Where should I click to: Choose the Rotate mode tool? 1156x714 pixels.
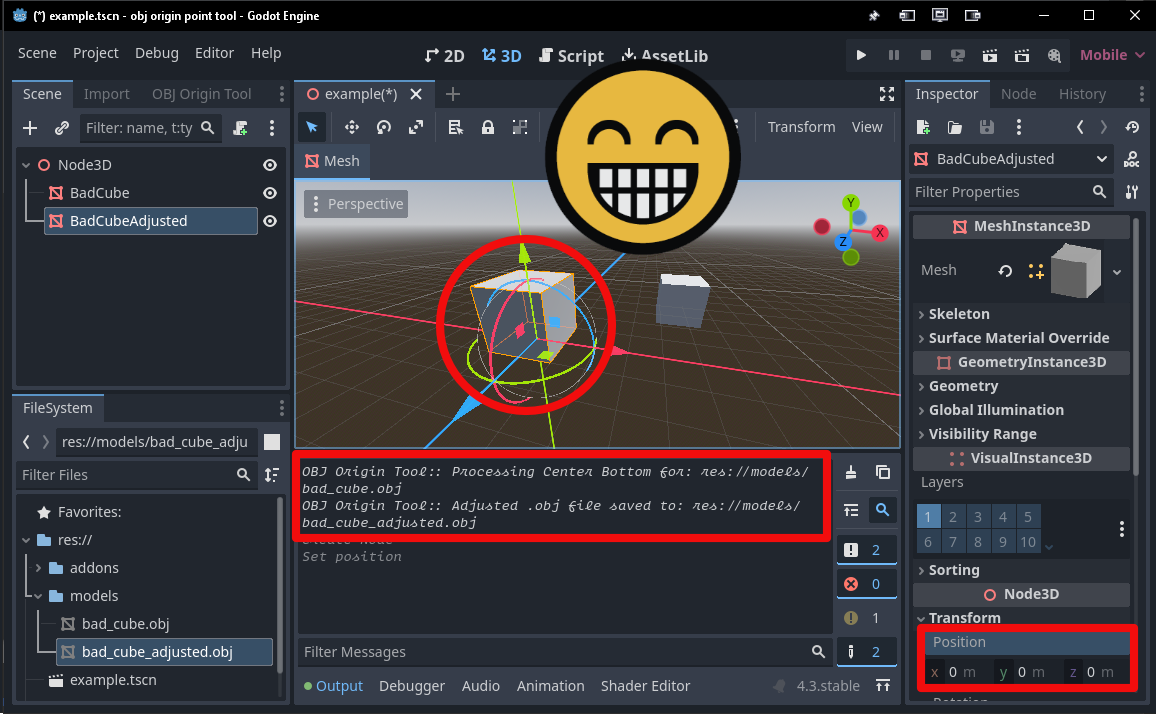pyautogui.click(x=383, y=127)
